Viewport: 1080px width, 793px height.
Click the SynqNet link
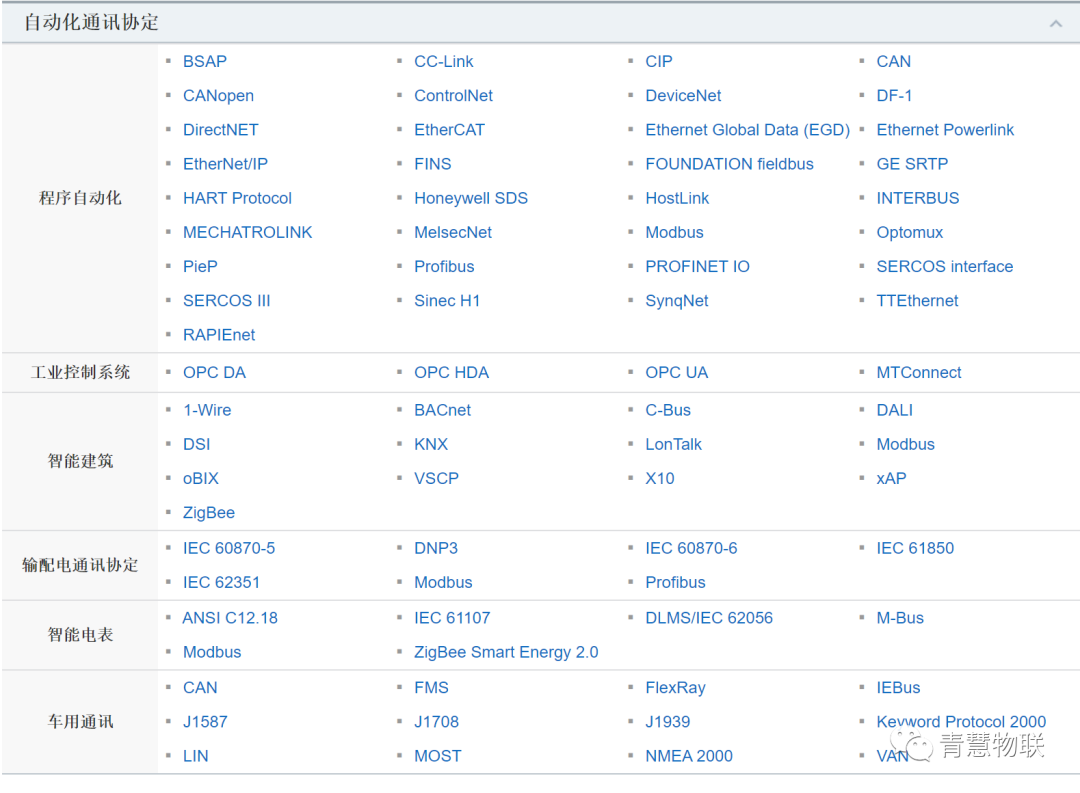676,301
